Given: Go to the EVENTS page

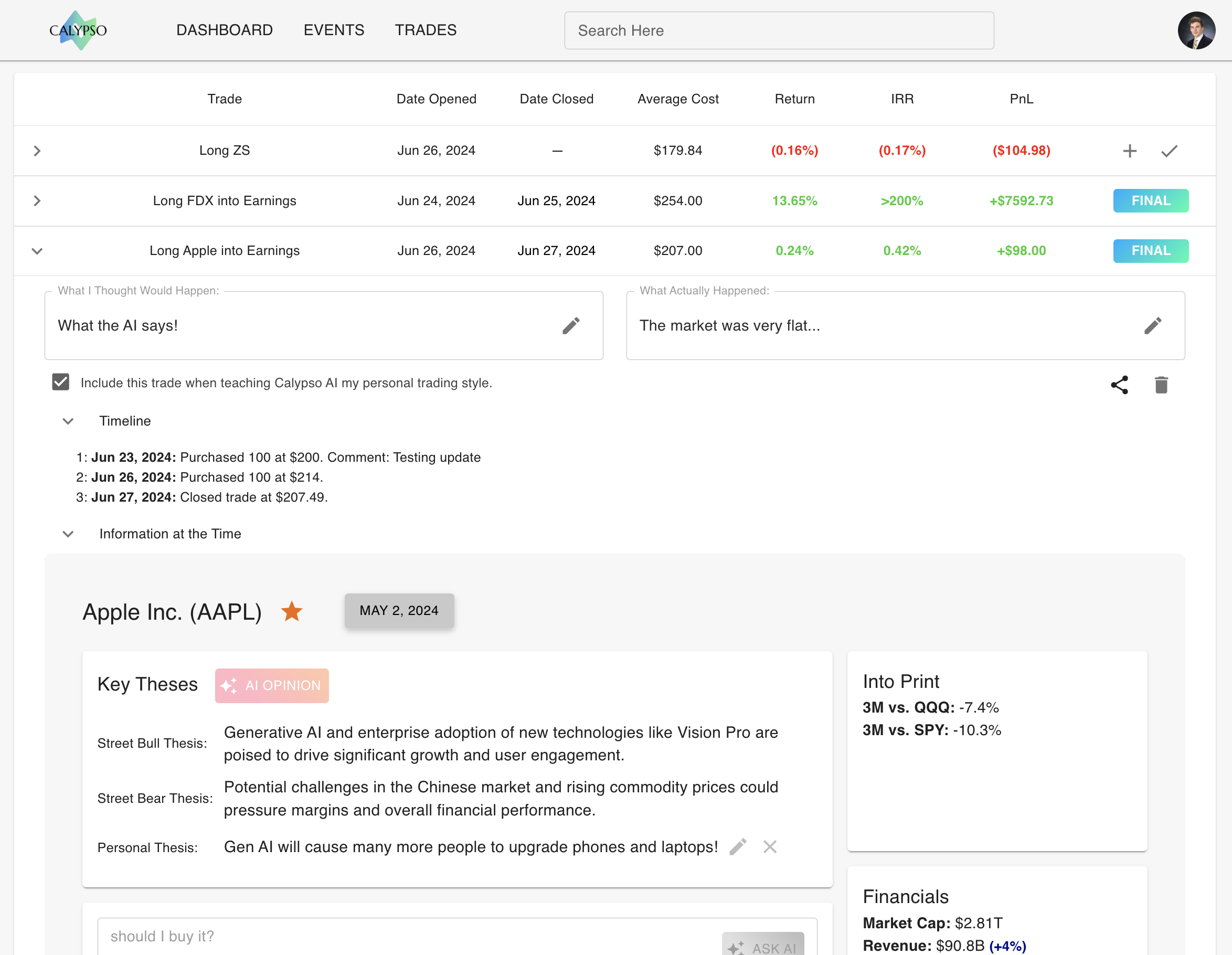Looking at the screenshot, I should [334, 30].
